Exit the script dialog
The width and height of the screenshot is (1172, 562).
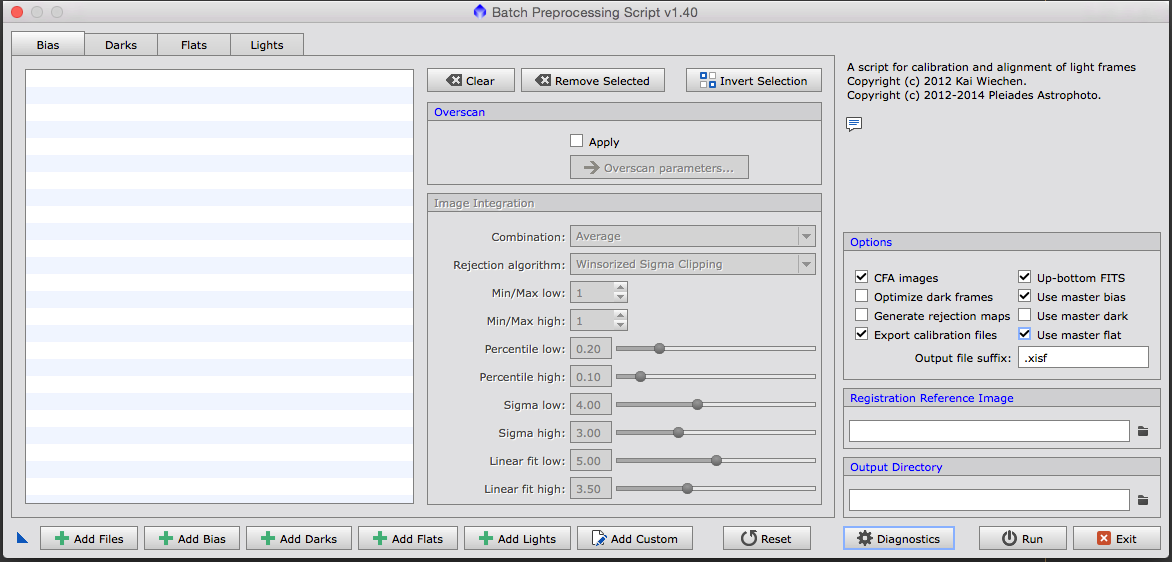point(1117,538)
